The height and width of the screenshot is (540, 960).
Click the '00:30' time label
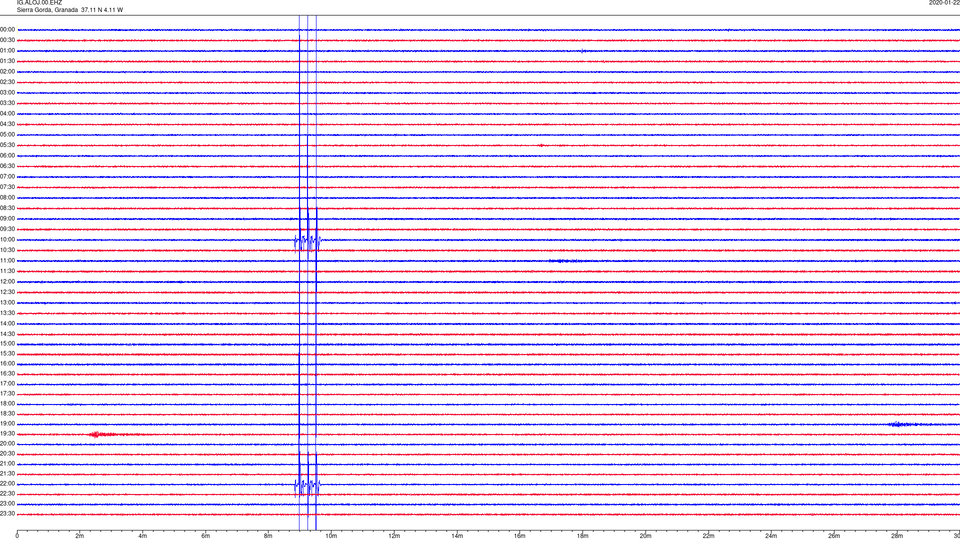8,40
